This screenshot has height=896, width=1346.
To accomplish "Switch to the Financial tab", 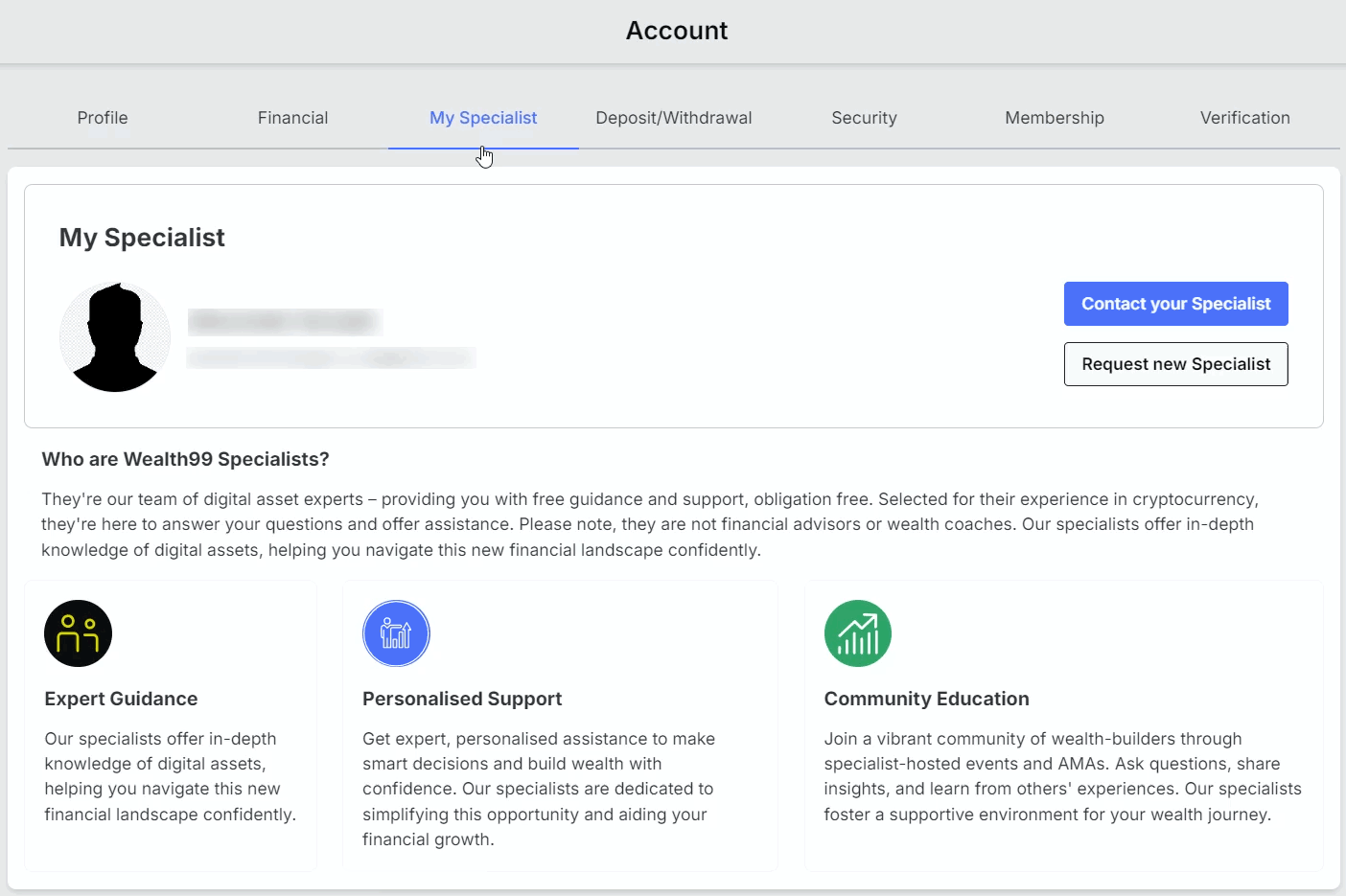I will pyautogui.click(x=292, y=118).
